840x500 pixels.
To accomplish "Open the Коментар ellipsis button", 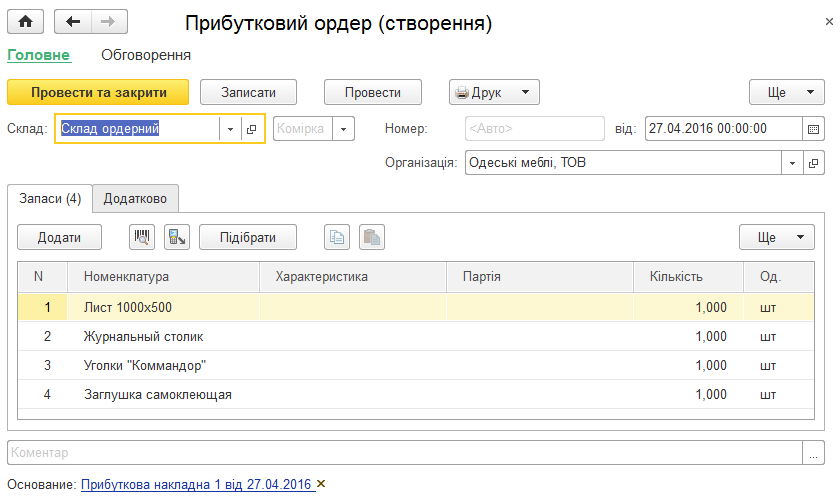I will [813, 453].
